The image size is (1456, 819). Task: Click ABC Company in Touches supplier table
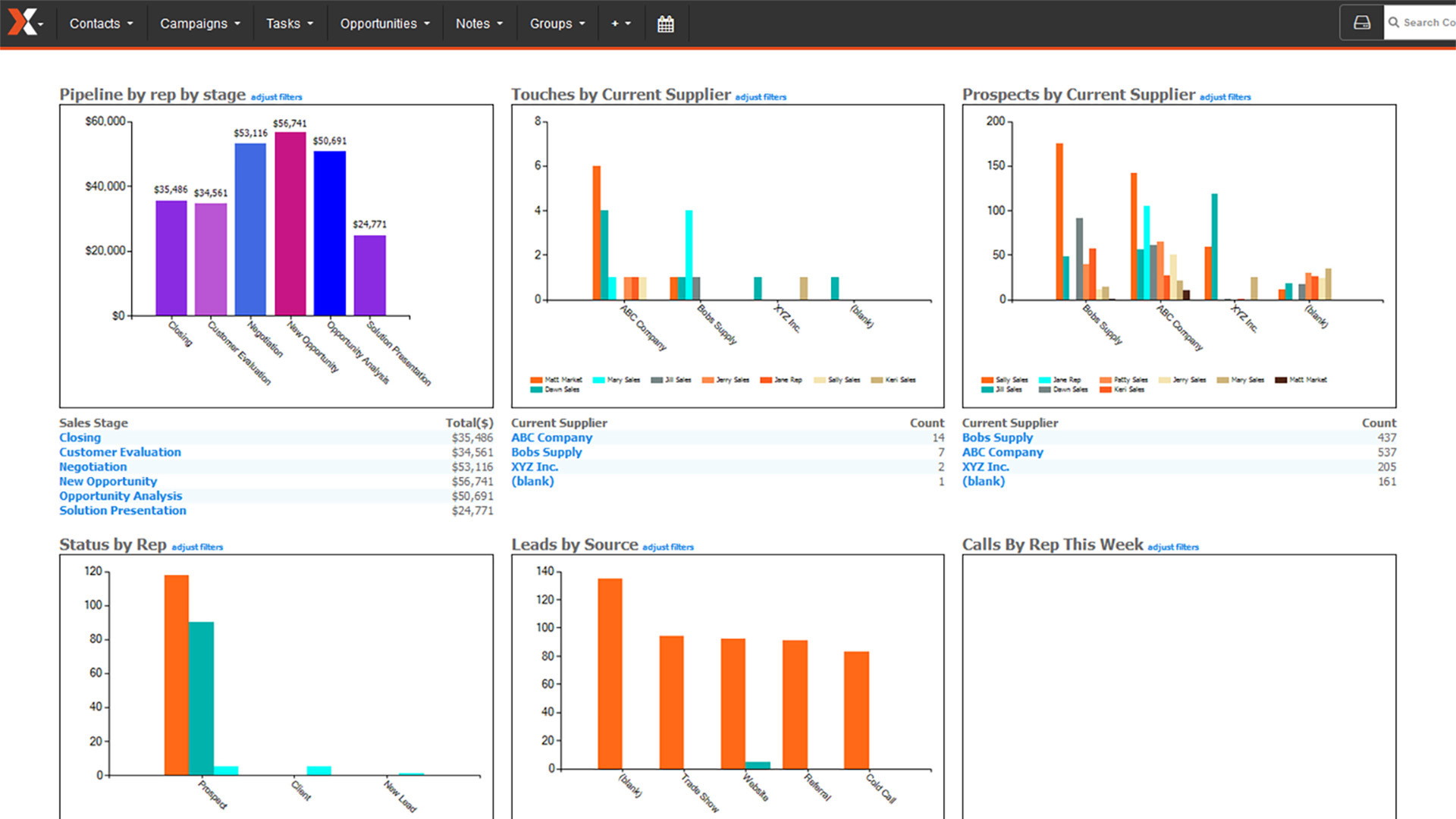551,438
